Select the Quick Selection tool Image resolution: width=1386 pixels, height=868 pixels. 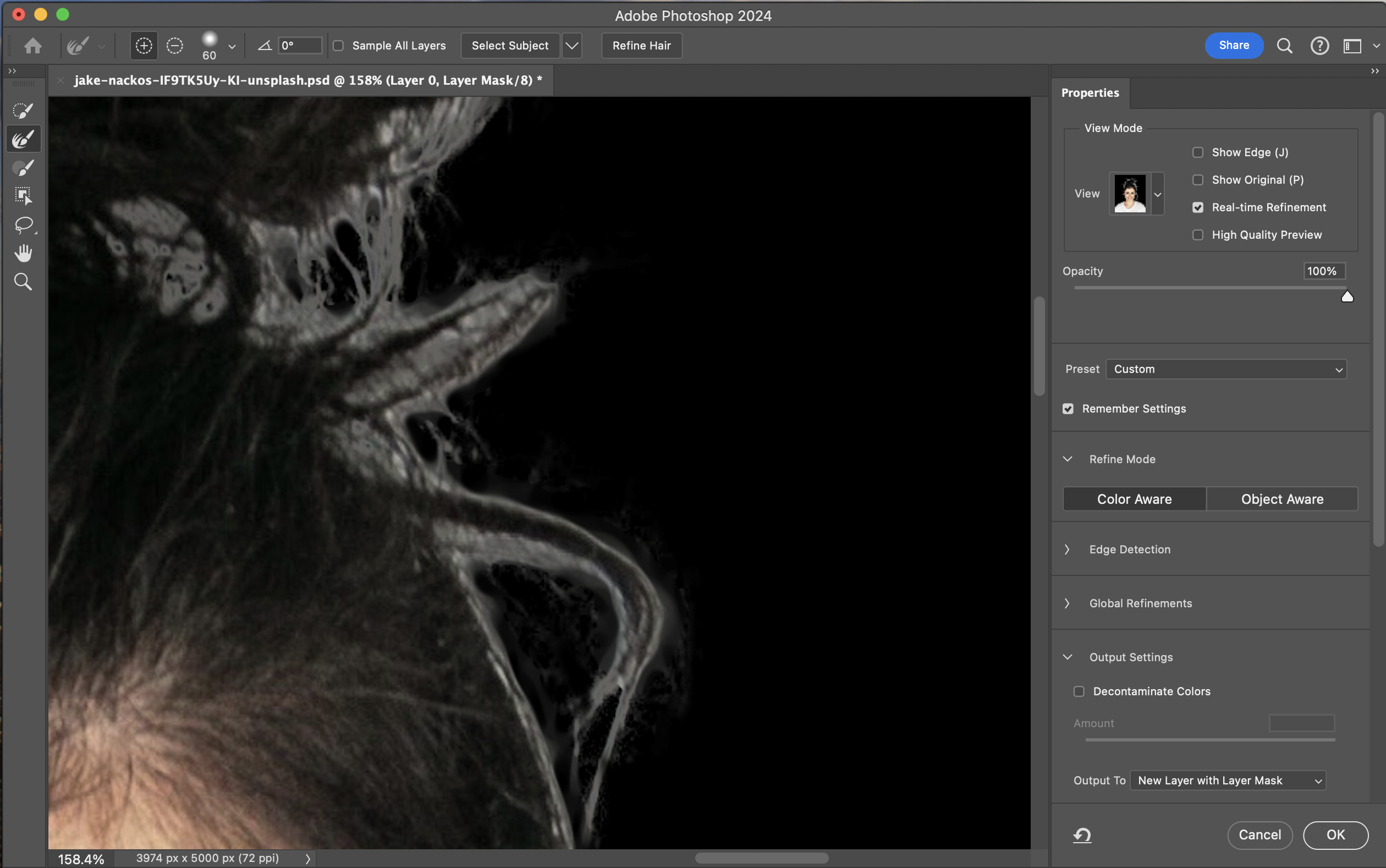tap(23, 110)
